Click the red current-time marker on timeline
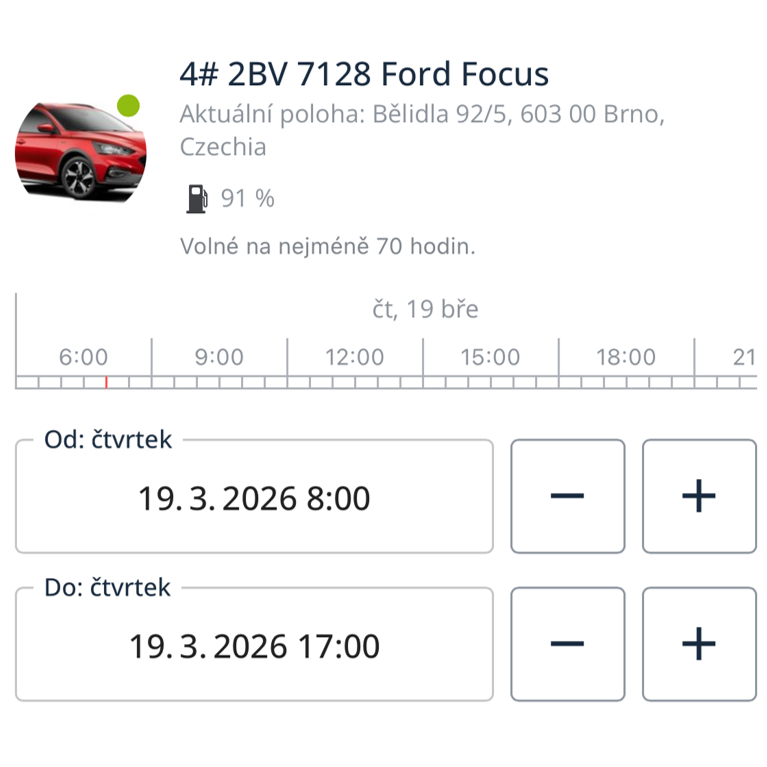Viewport: 767px width, 767px height. (x=106, y=381)
